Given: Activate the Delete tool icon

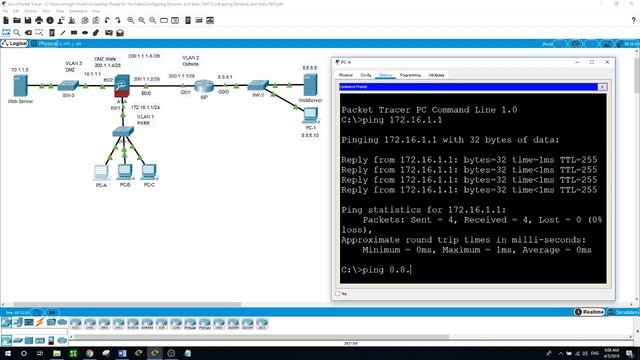Looking at the screenshot, I should 28,32.
